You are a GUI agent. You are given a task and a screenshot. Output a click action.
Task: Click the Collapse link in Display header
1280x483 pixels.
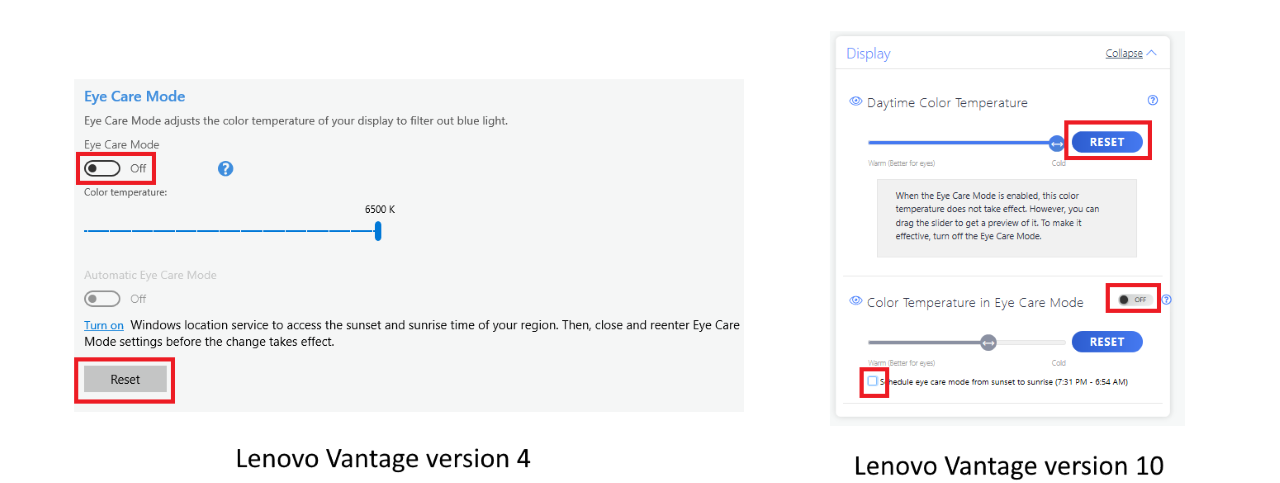(1124, 53)
